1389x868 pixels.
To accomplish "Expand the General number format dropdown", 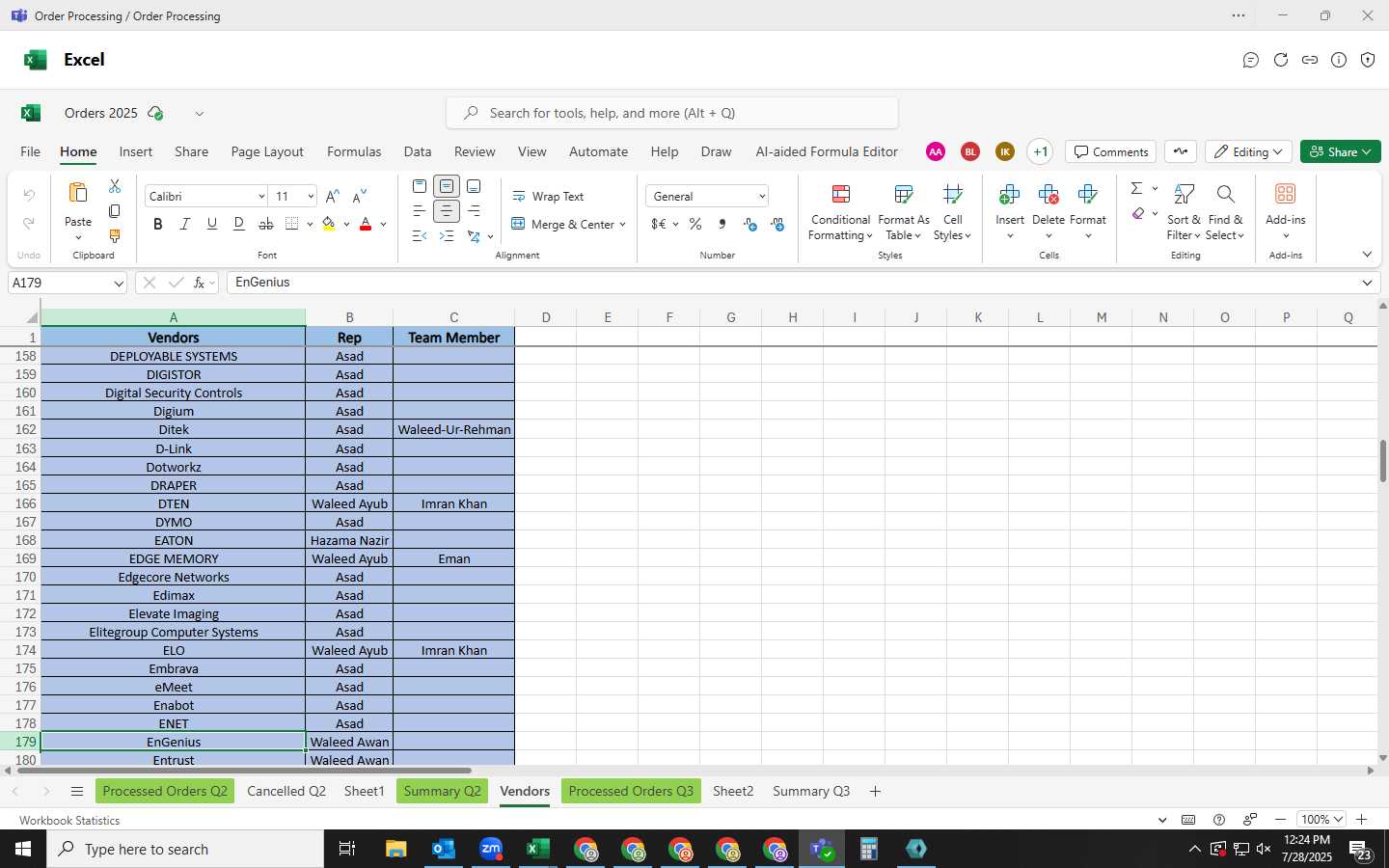I will (x=761, y=197).
